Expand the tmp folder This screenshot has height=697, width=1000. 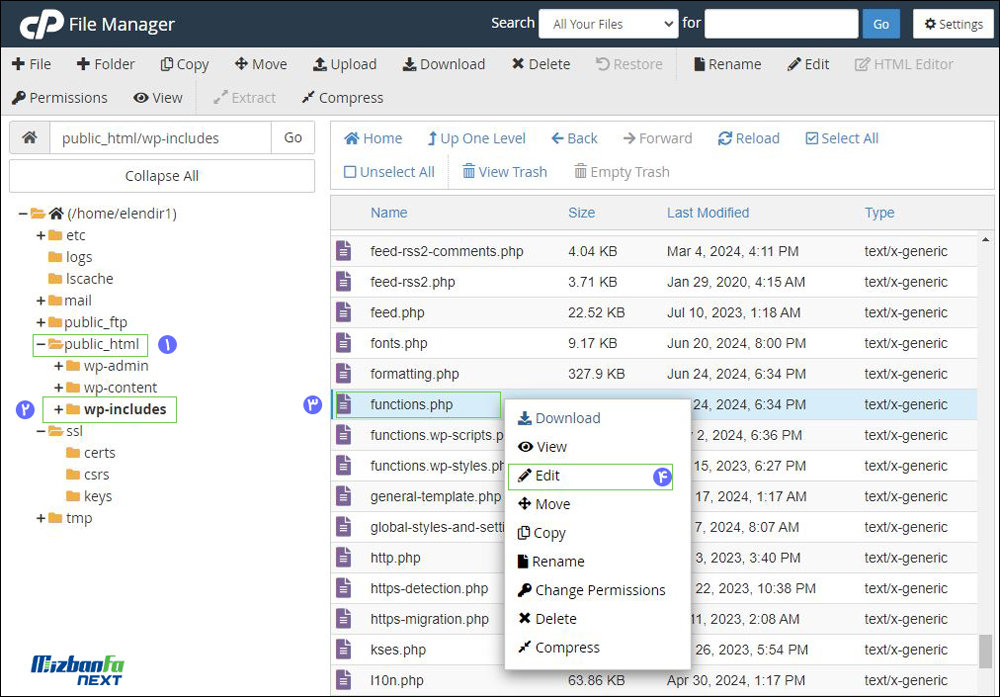tap(41, 518)
